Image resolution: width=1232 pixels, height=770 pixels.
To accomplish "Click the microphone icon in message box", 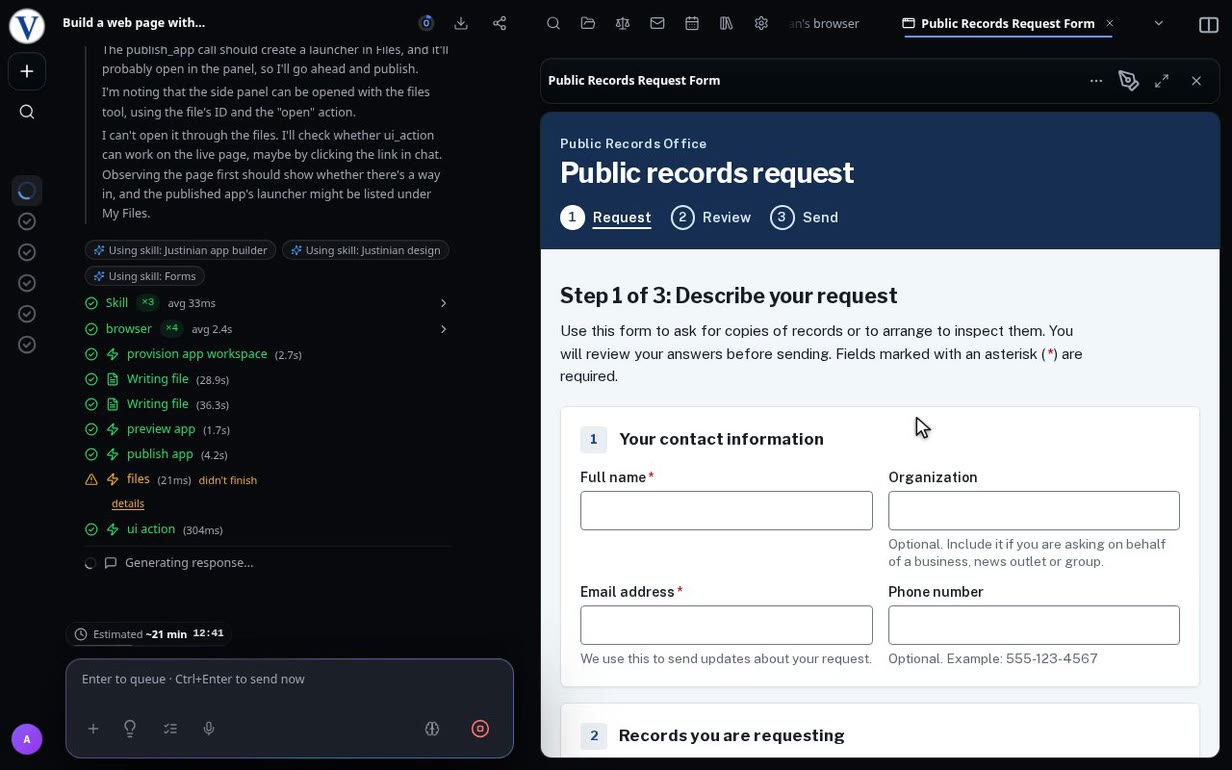I will click(209, 729).
